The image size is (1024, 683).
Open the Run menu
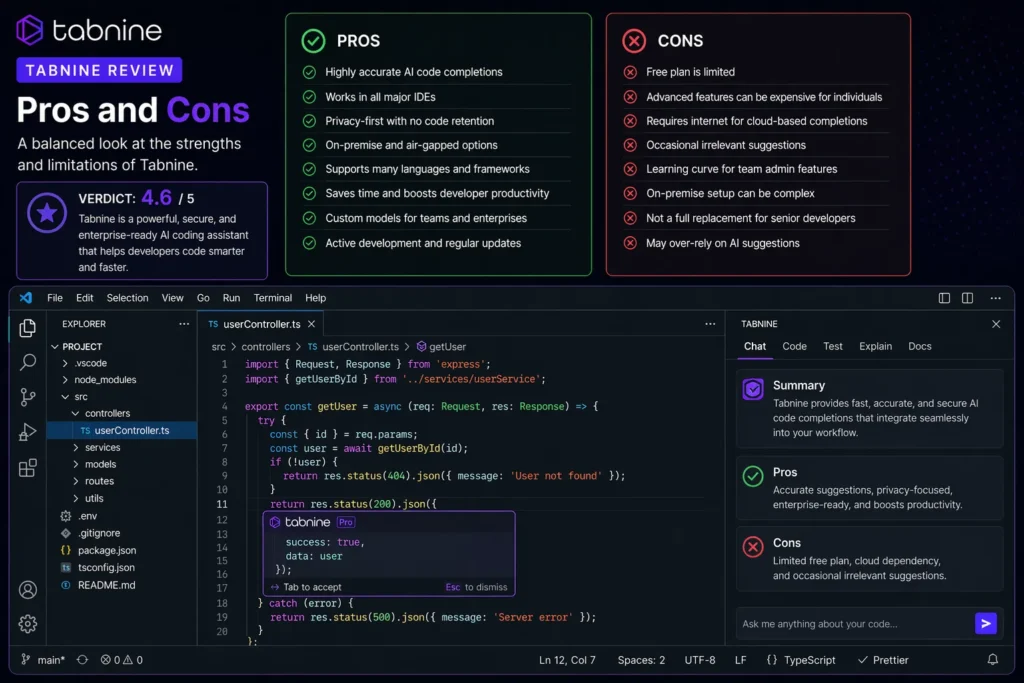click(x=231, y=298)
